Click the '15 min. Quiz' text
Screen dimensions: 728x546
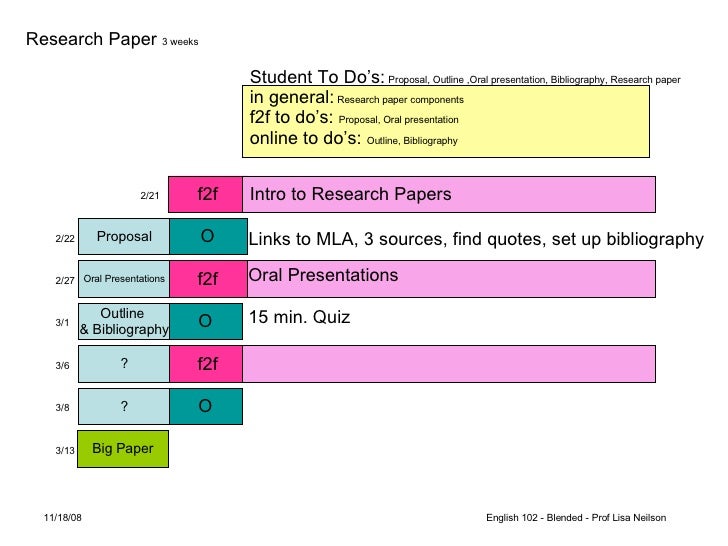tap(299, 317)
